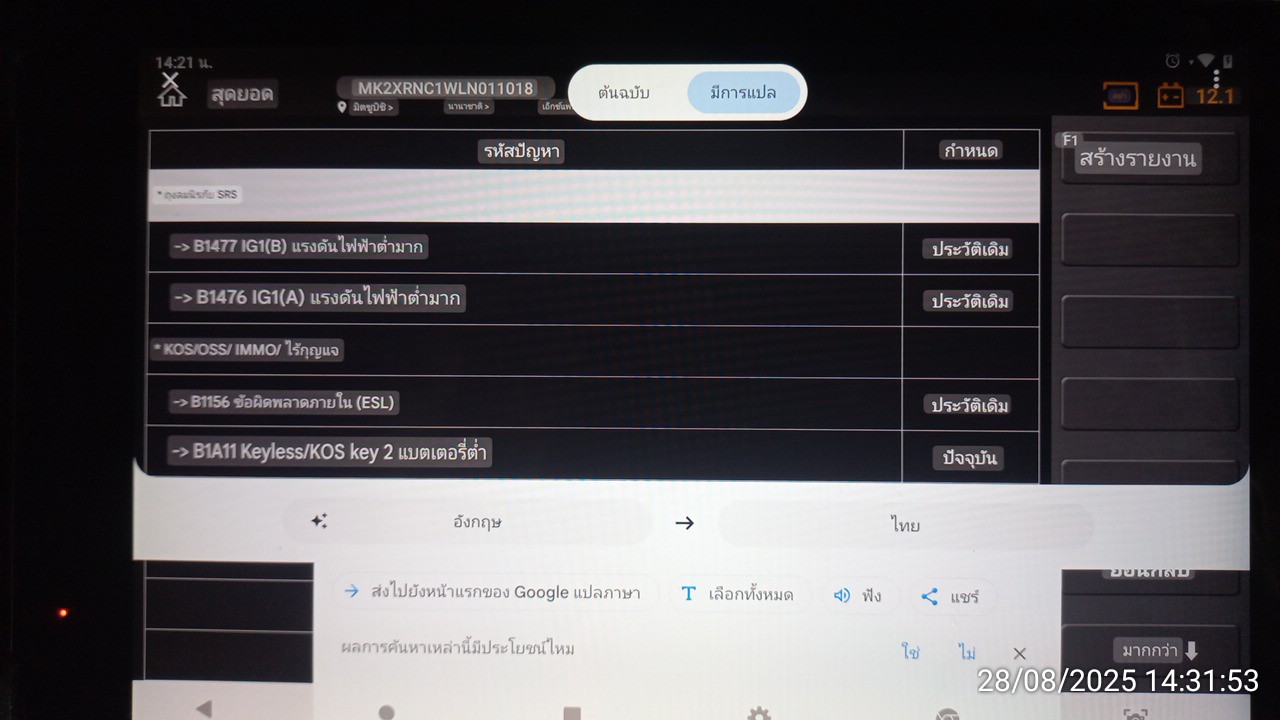
Task: Switch to ต้นฉบับ original text view
Action: (625, 93)
